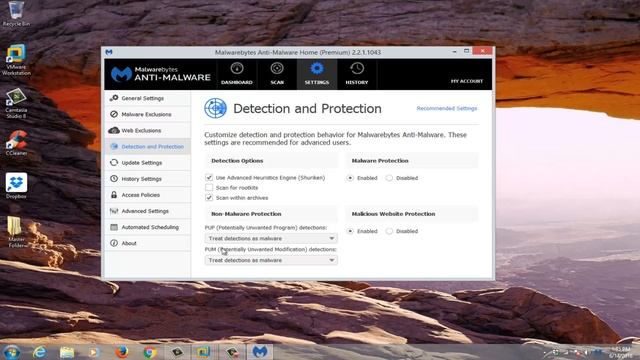Click Malwarebytes taskbar icon
The width and height of the screenshot is (640, 360).
(x=260, y=351)
